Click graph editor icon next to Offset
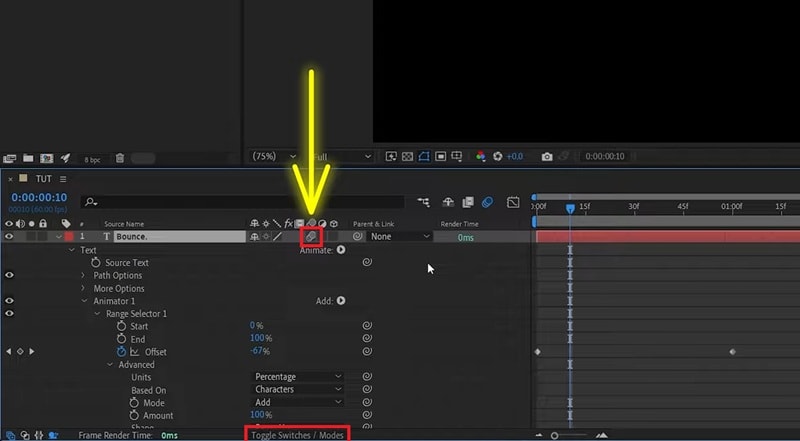 [135, 352]
